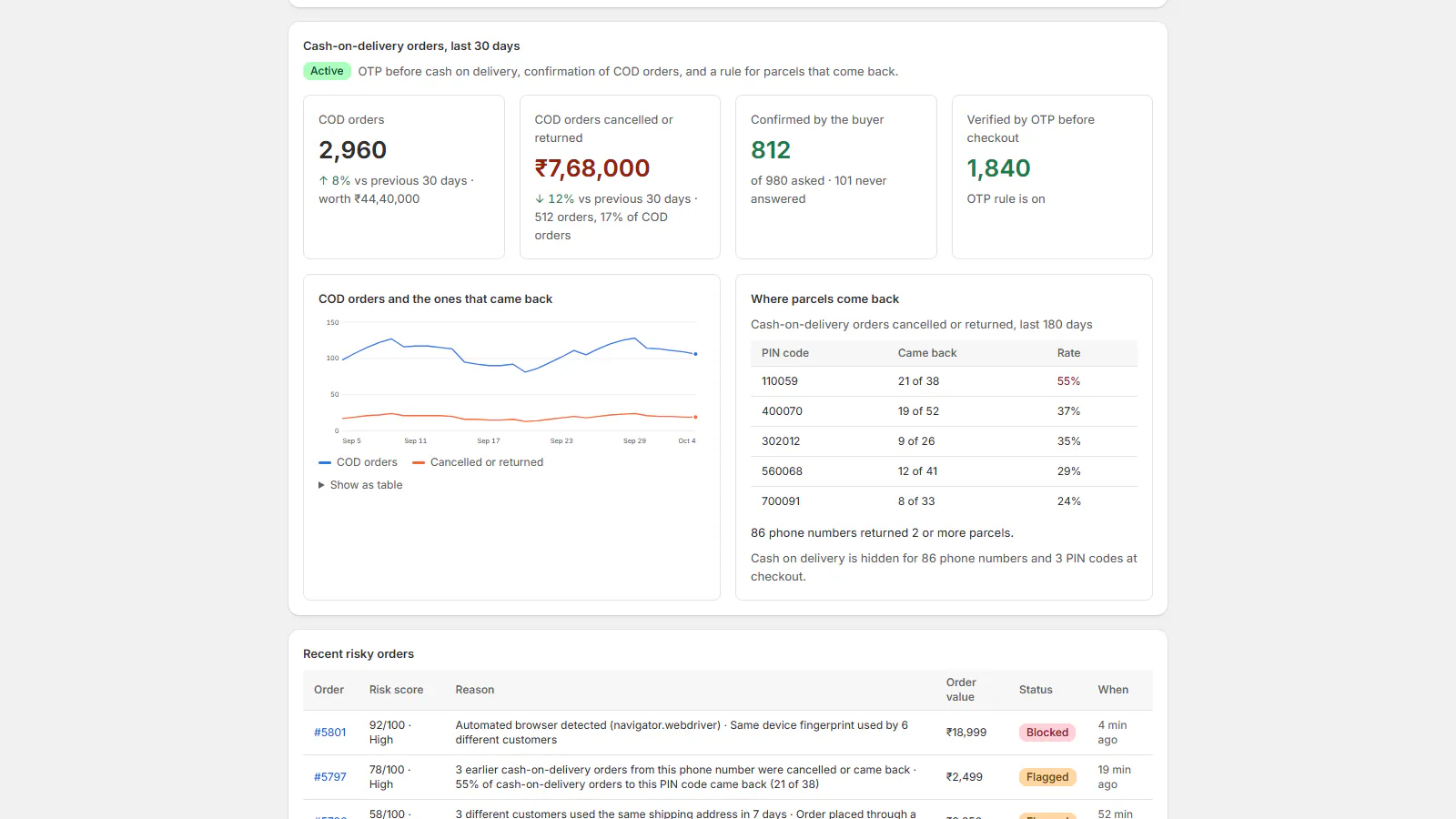Select PIN code 302012 cell

click(x=781, y=441)
